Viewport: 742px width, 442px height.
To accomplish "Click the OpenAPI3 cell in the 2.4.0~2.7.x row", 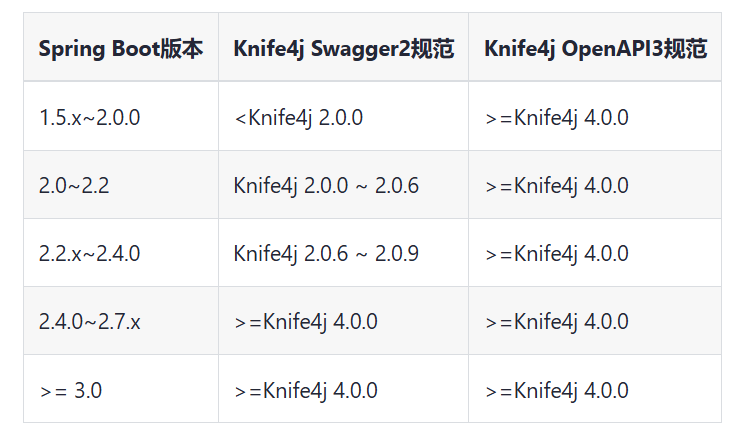I will tap(556, 322).
